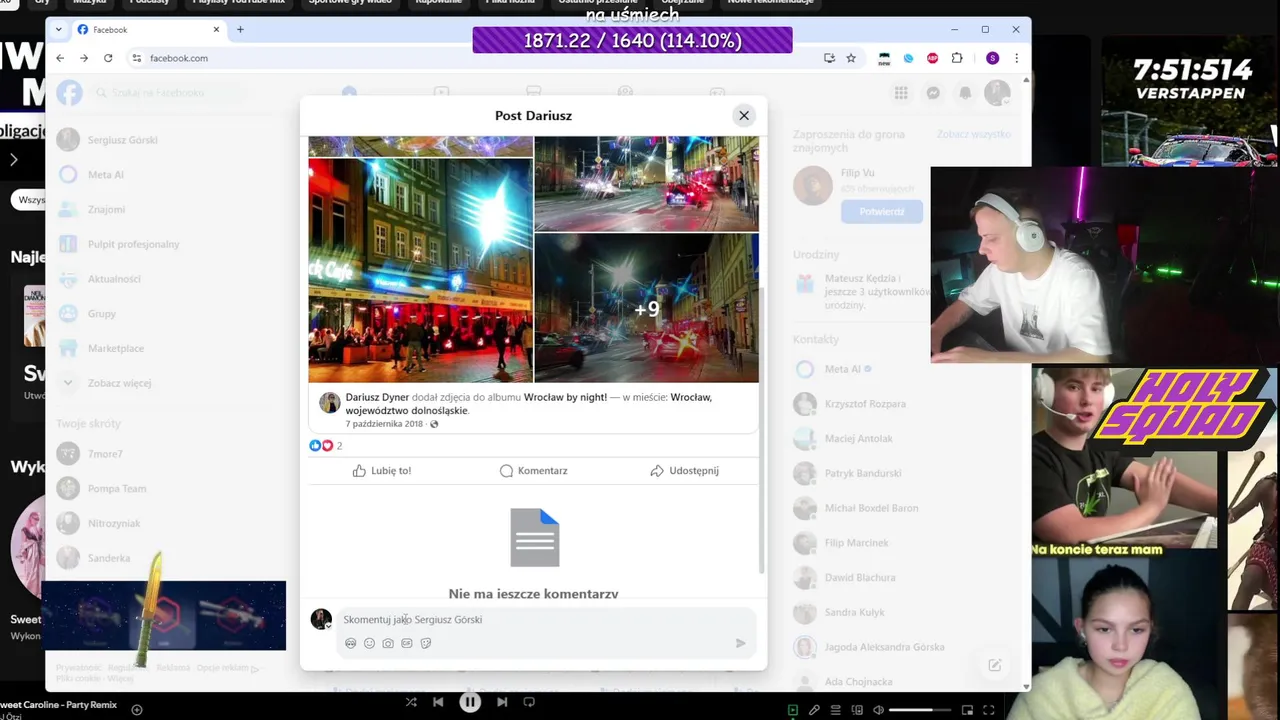Open the Facebook account avatar menu
1280x720 pixels.
click(x=997, y=93)
